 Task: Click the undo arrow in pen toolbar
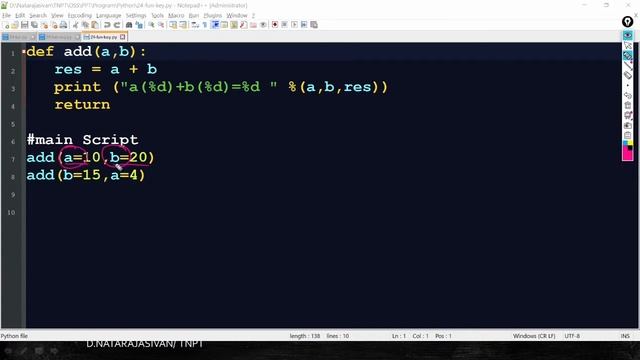(x=628, y=95)
